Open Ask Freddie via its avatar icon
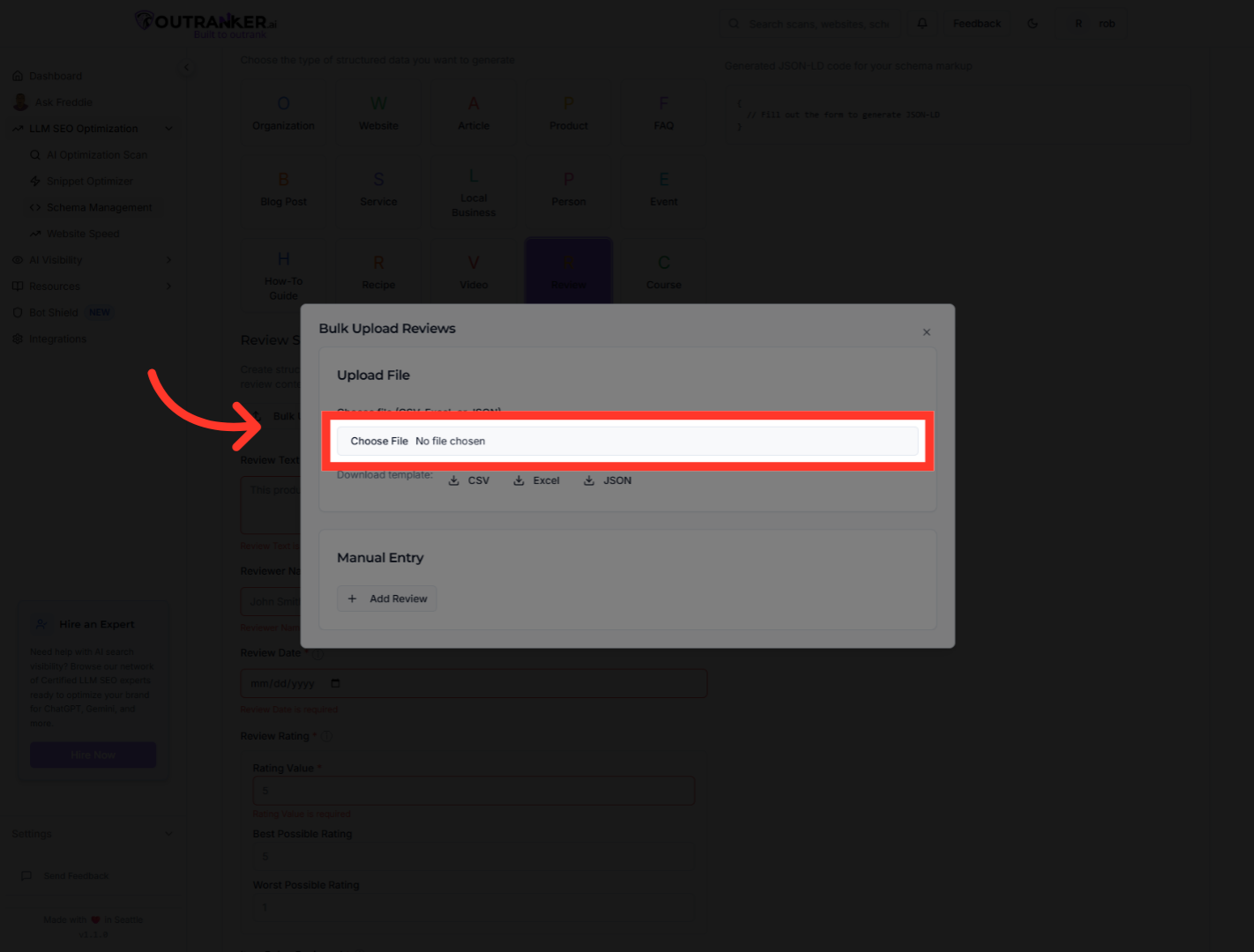 click(20, 102)
